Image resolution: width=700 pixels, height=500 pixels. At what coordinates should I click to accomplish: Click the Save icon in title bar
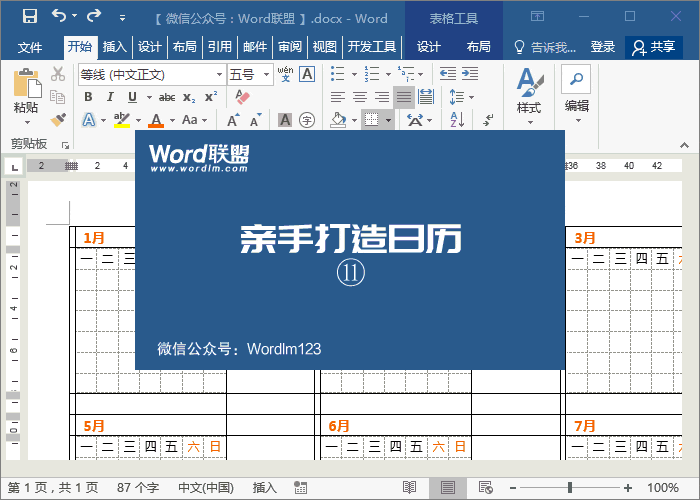(x=30, y=17)
